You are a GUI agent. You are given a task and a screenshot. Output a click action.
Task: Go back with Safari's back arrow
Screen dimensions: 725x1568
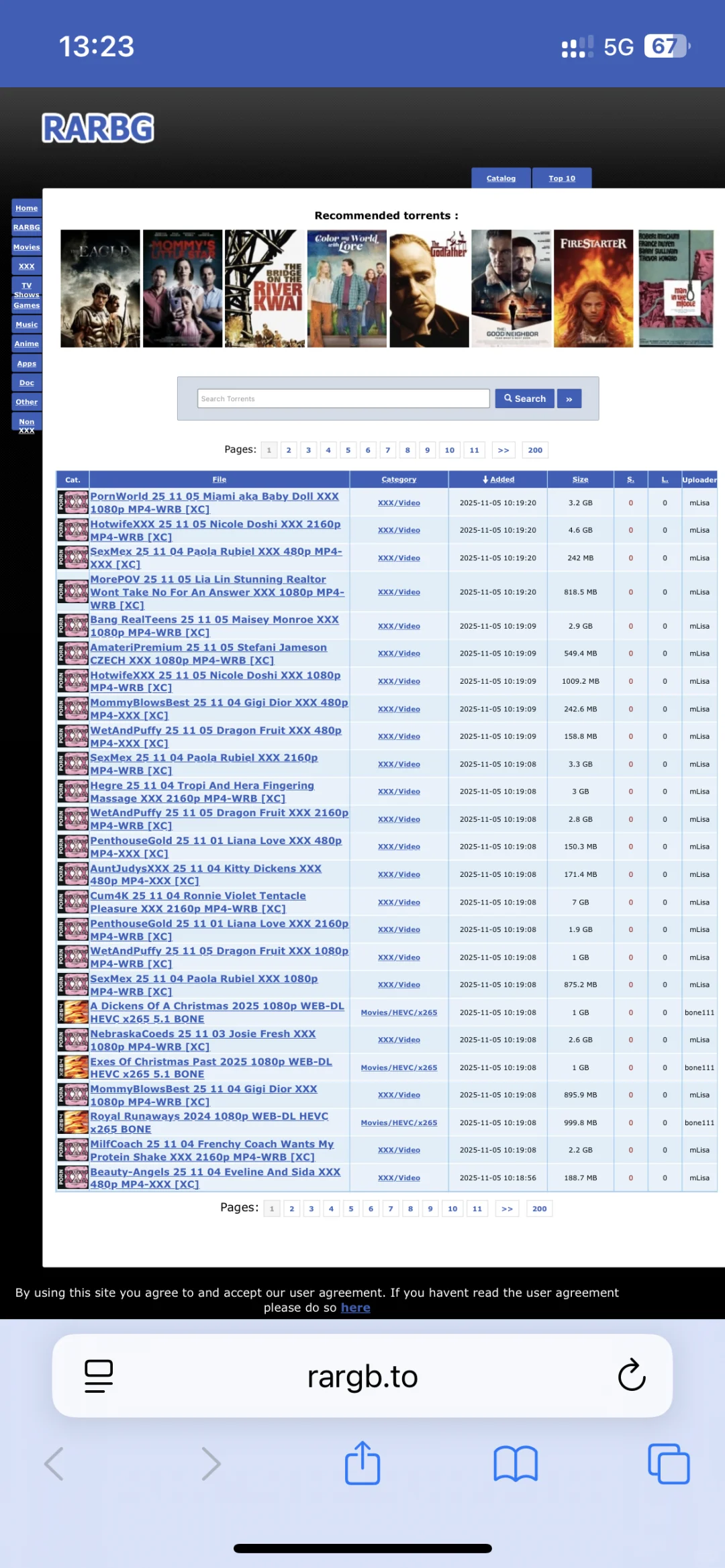coord(54,1463)
